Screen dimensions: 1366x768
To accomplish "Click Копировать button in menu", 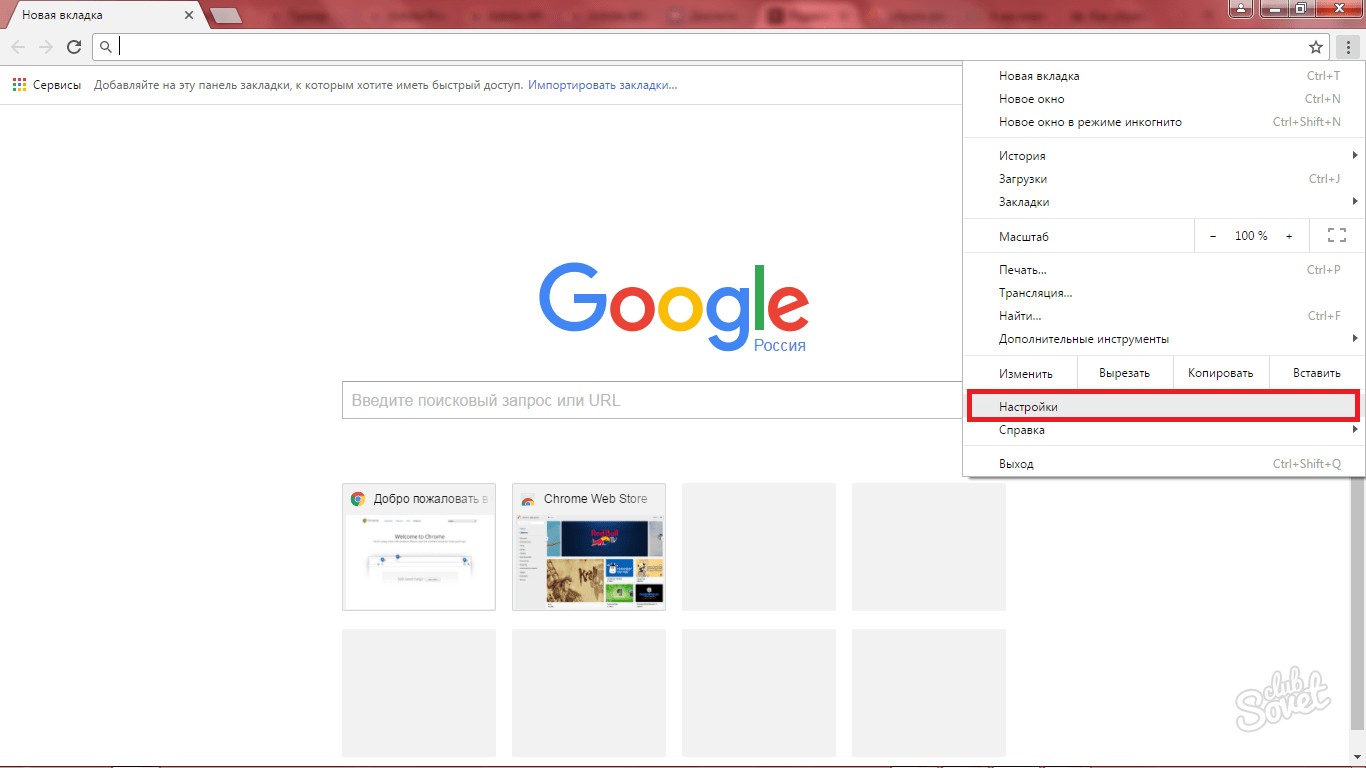I will click(x=1220, y=373).
